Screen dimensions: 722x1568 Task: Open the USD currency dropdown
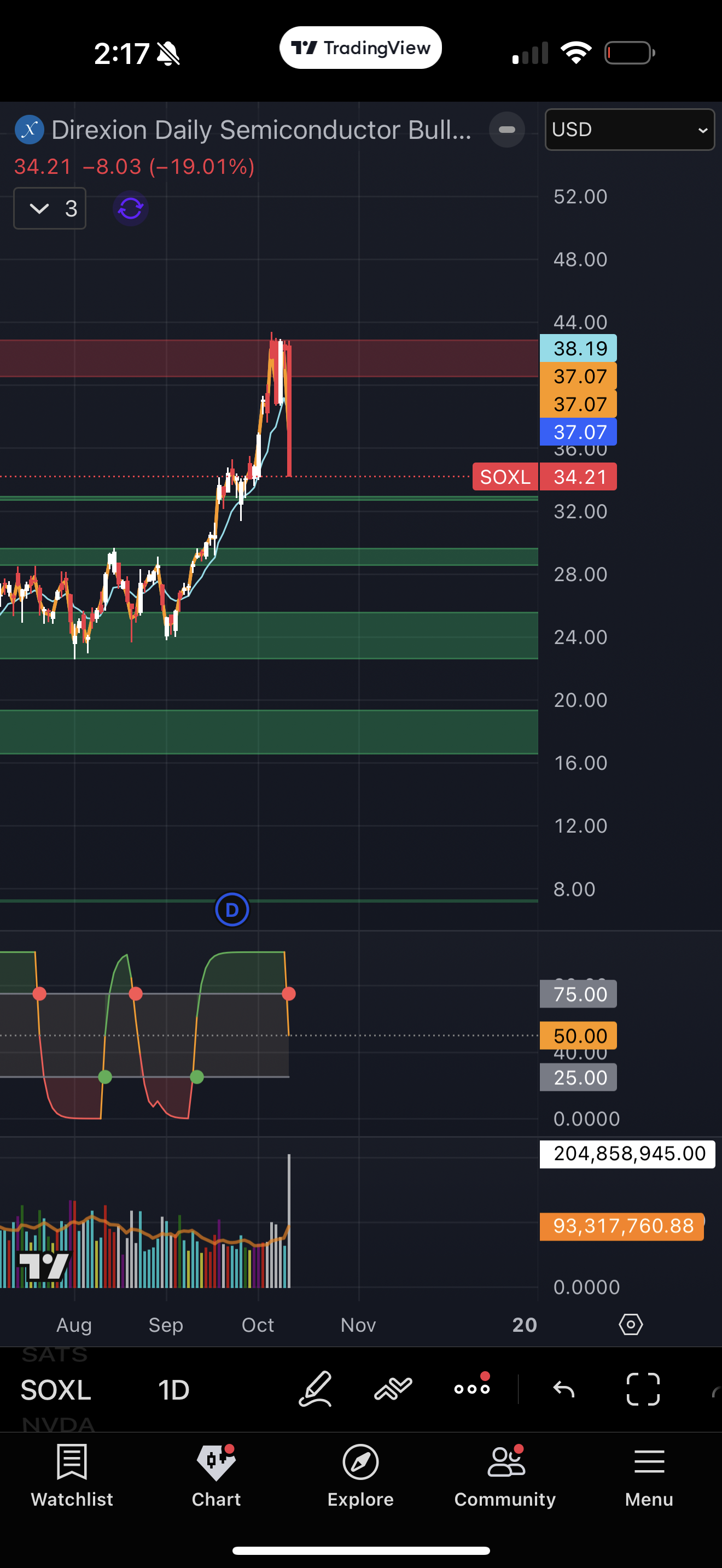click(x=629, y=130)
